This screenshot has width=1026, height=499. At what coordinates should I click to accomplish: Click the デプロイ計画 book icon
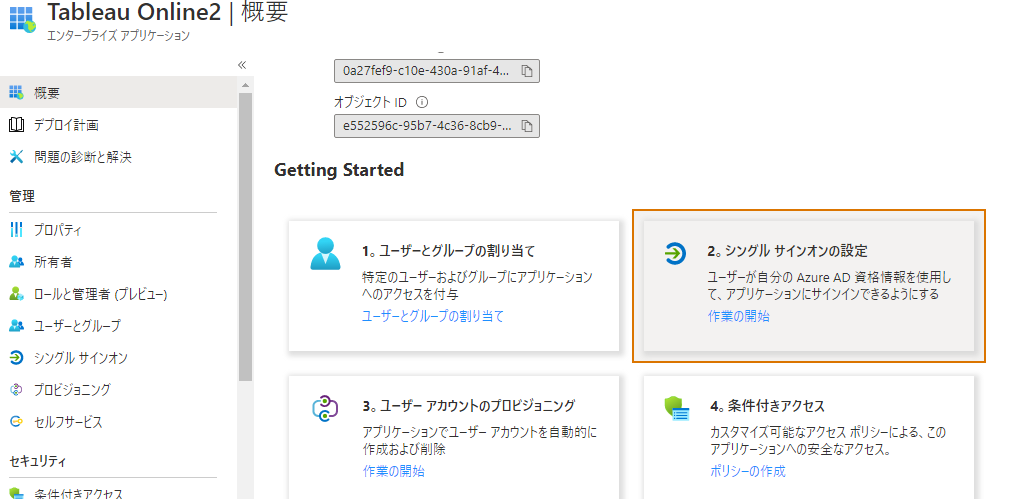16,125
